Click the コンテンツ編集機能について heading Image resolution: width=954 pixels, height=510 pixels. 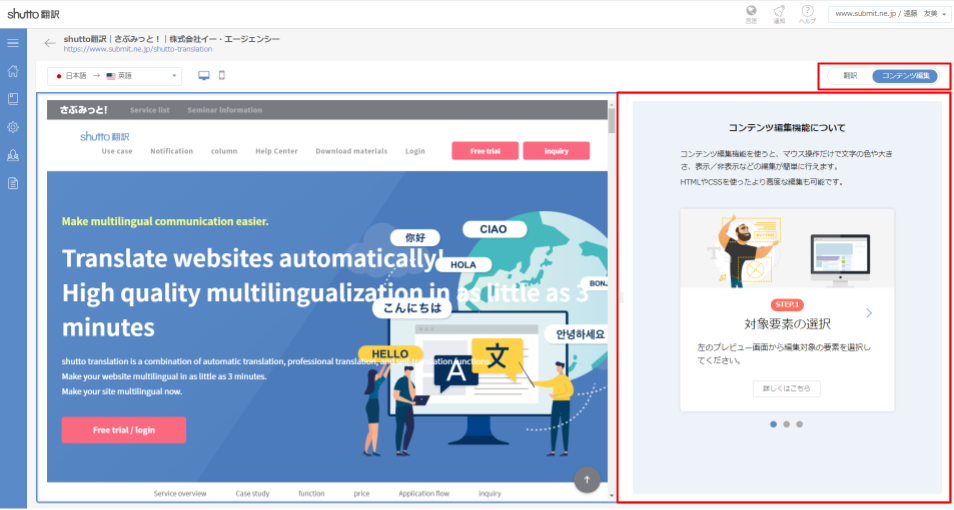787,128
